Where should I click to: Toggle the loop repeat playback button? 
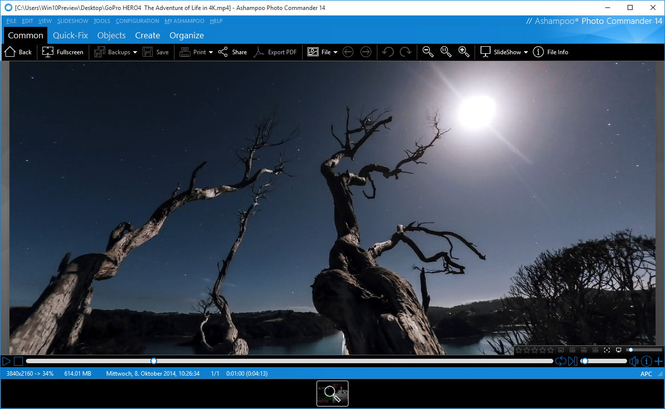[x=560, y=361]
